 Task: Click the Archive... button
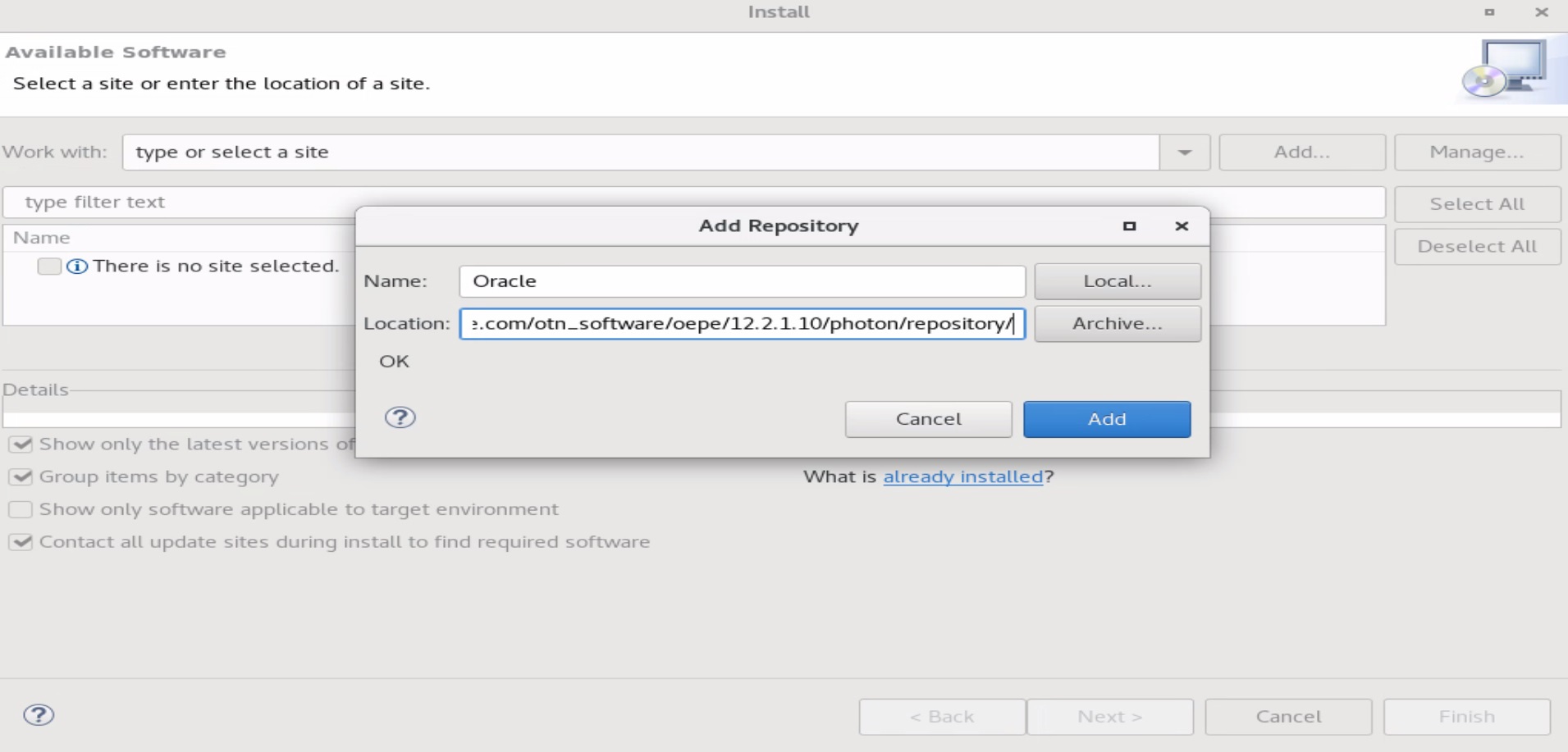pos(1117,324)
